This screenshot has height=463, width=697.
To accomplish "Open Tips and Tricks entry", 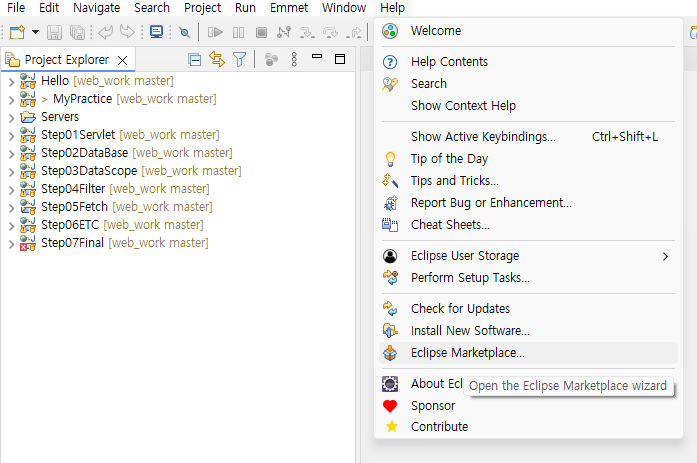I will [x=528, y=181].
